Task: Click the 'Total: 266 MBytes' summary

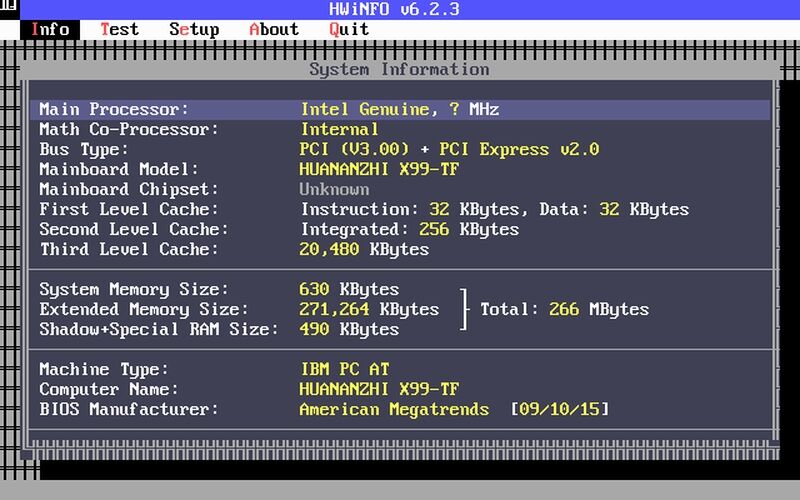Action: tap(564, 309)
